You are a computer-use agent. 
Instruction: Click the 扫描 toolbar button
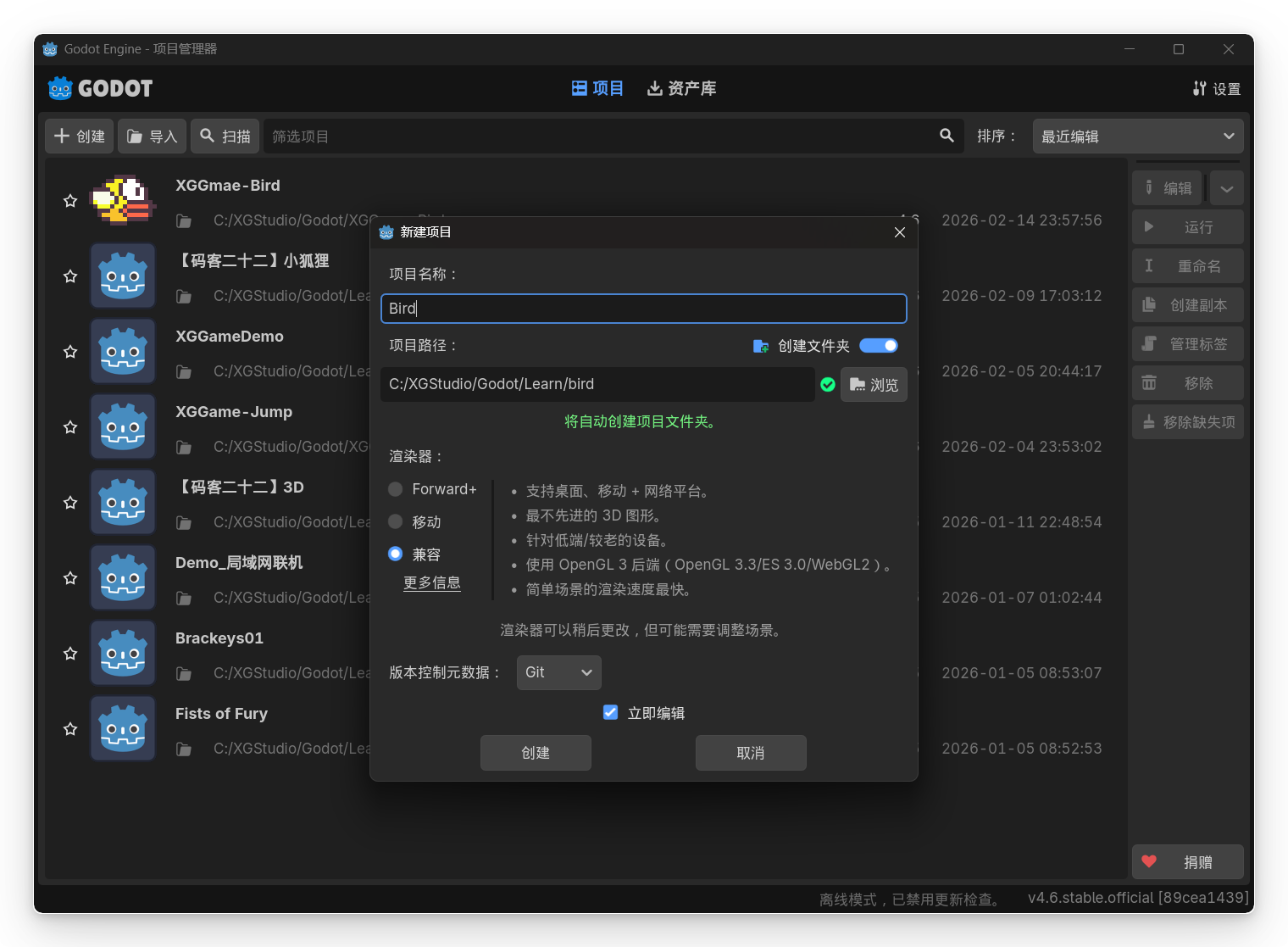225,136
